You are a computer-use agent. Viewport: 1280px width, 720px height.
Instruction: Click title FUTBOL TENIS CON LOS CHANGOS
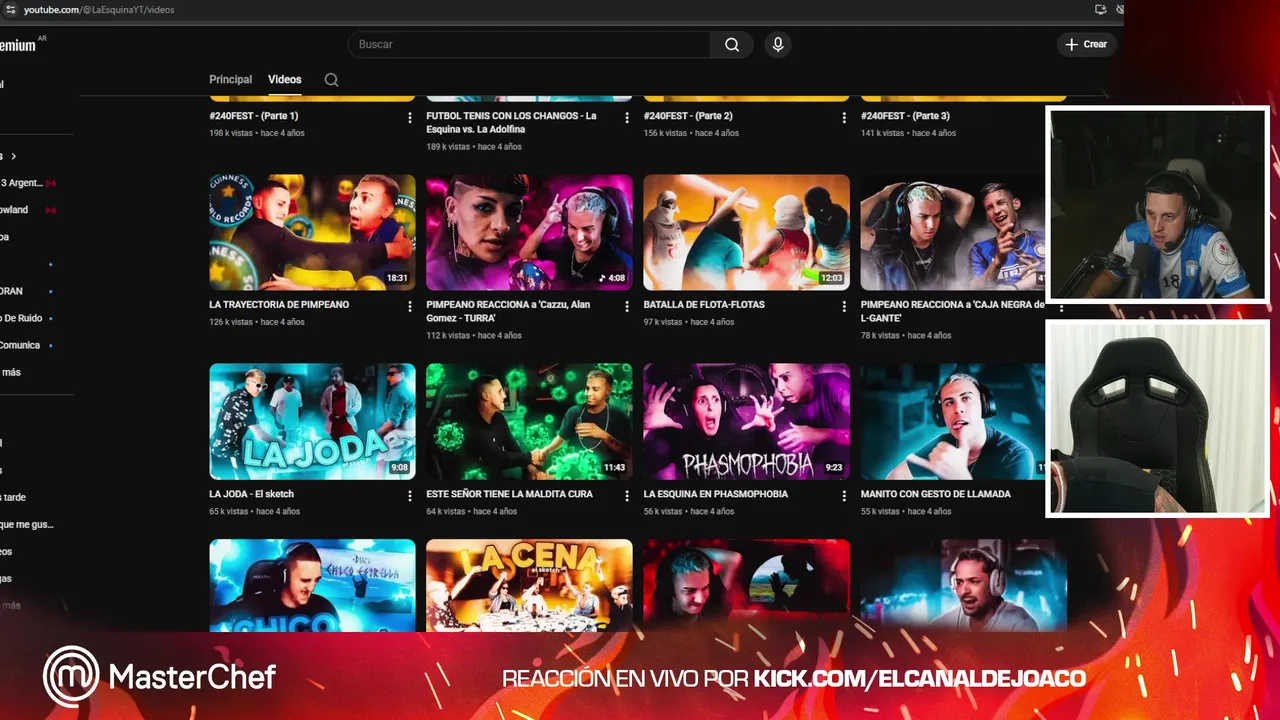pos(511,122)
